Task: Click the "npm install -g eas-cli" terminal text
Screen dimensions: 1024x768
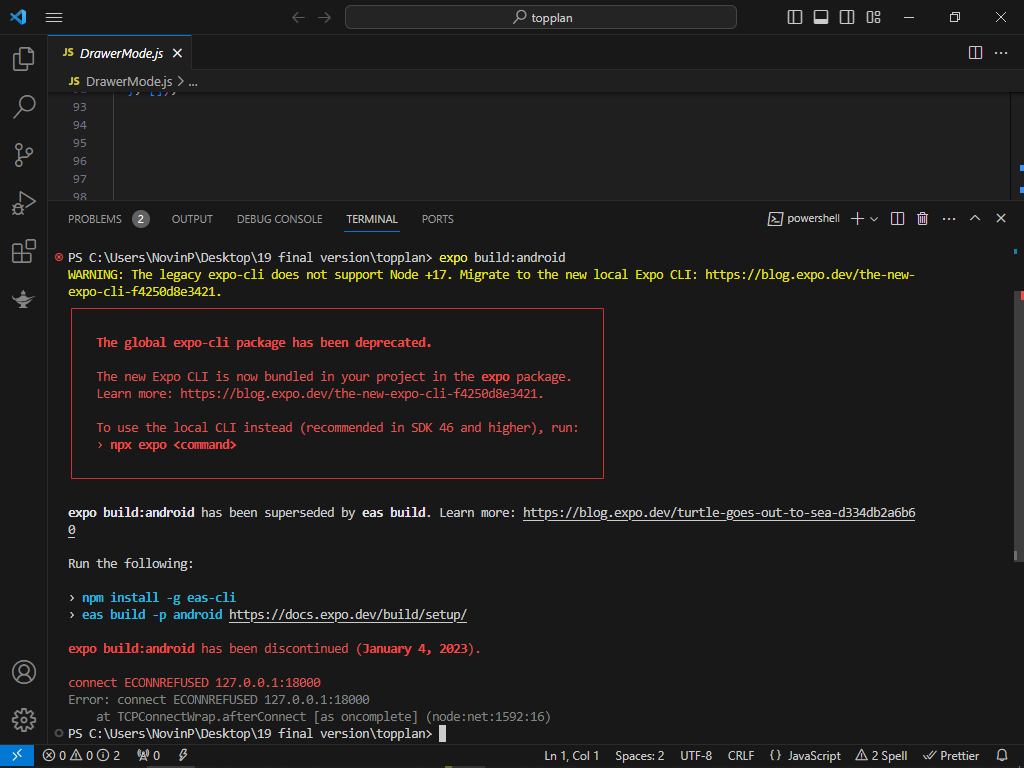Action: pyautogui.click(x=159, y=598)
